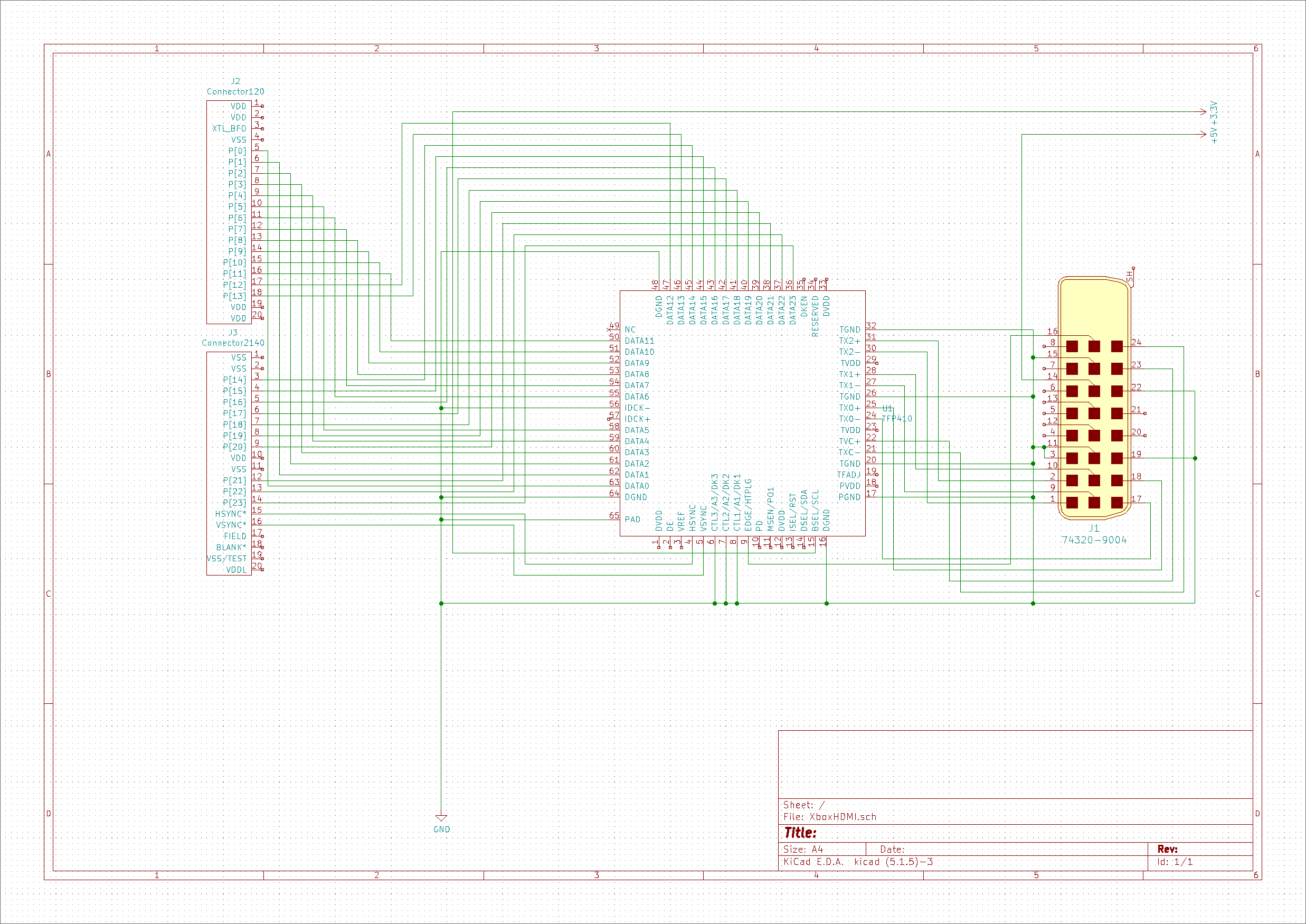Select the J3 reference designator label

click(233, 333)
